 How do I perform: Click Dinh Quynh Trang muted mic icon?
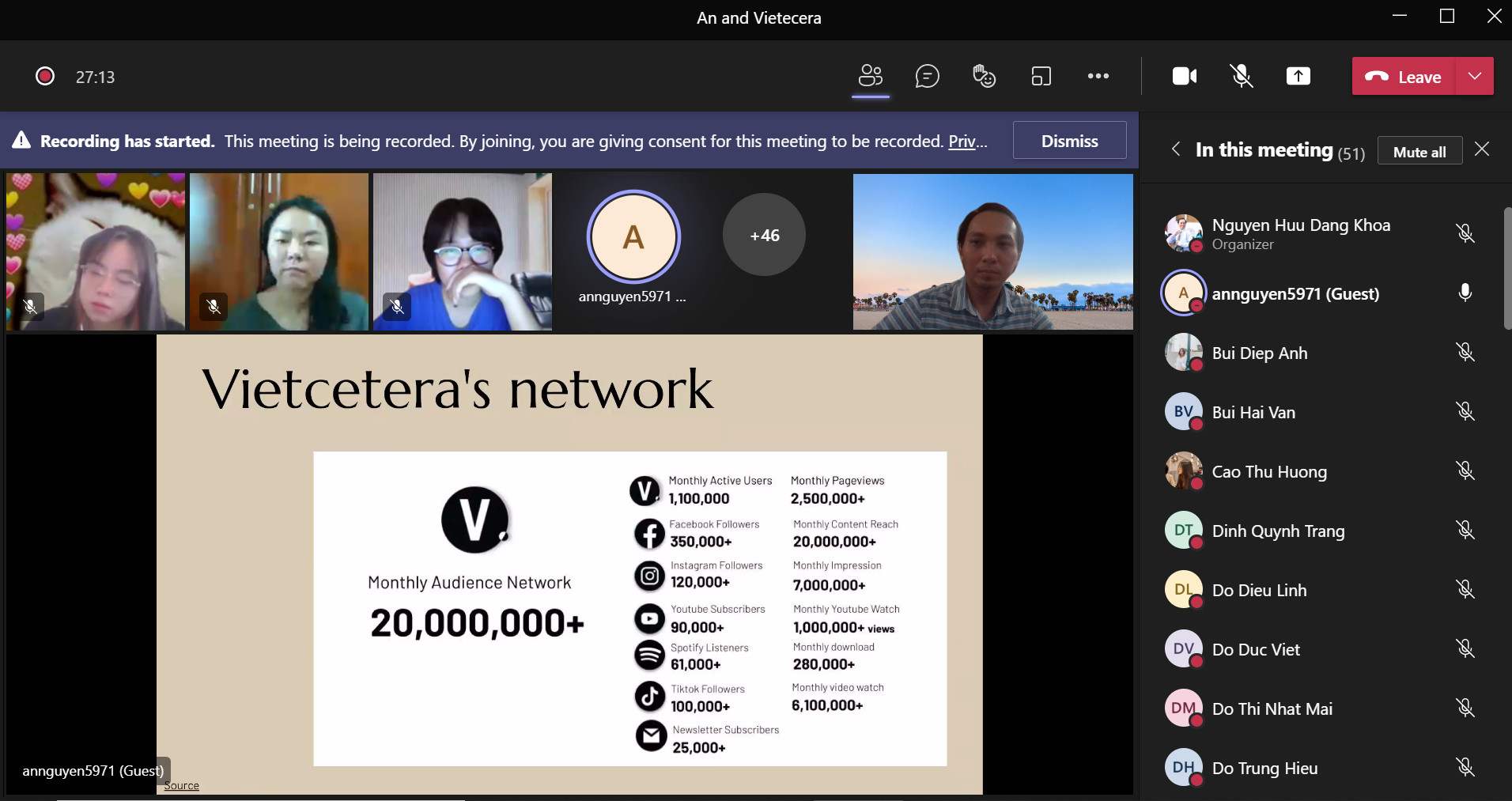pyautogui.click(x=1465, y=530)
